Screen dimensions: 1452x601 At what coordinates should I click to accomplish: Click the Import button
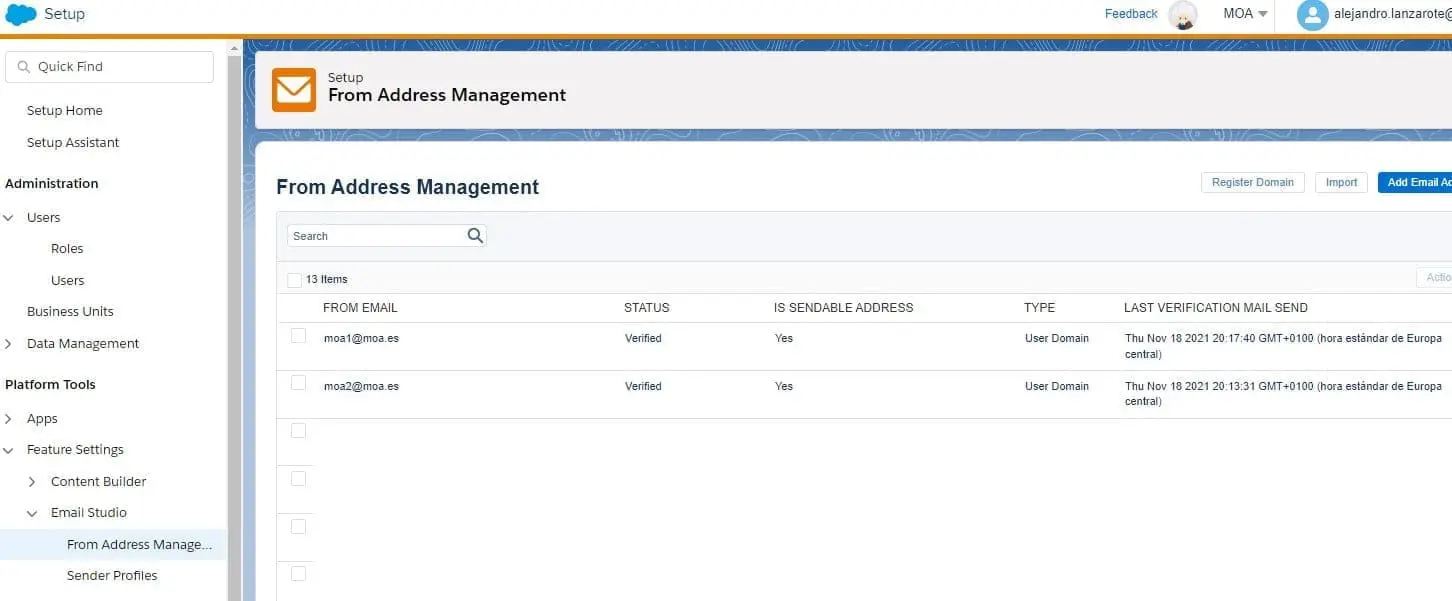[1341, 183]
